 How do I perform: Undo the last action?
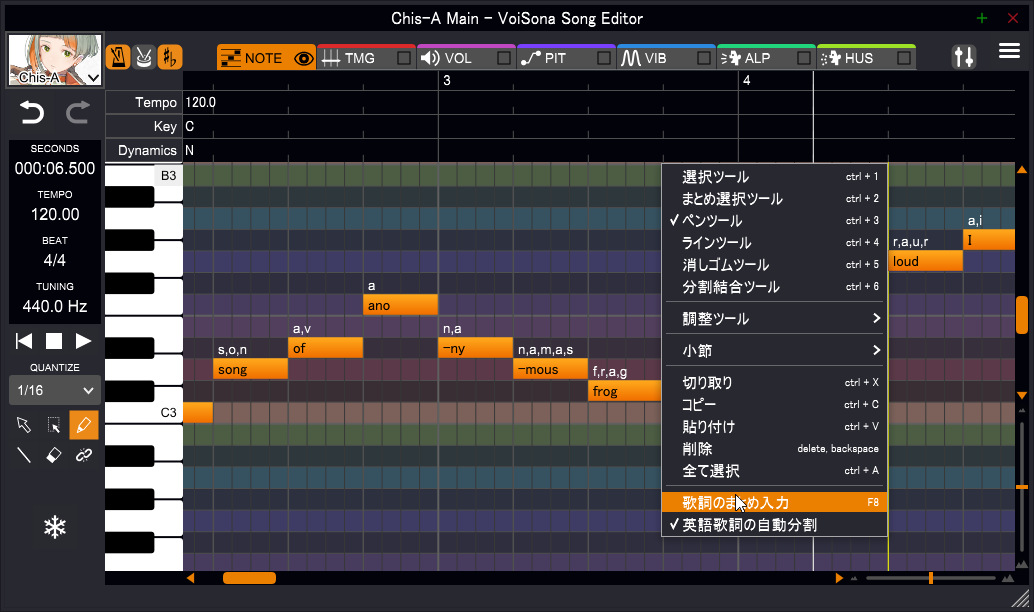(32, 113)
